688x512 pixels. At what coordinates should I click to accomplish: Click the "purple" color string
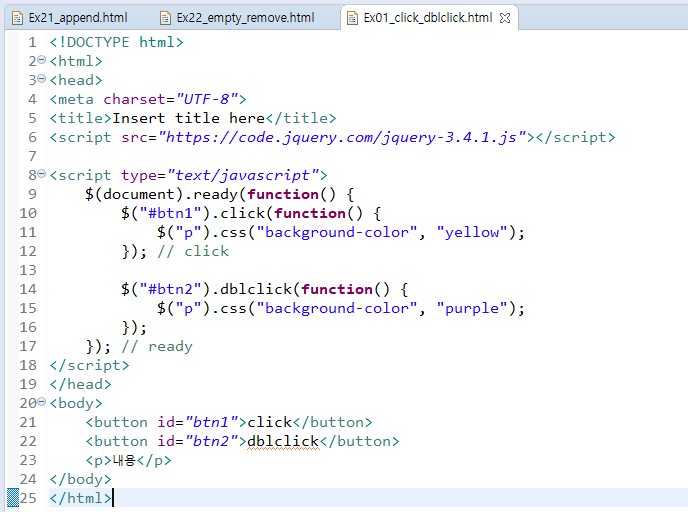click(472, 308)
